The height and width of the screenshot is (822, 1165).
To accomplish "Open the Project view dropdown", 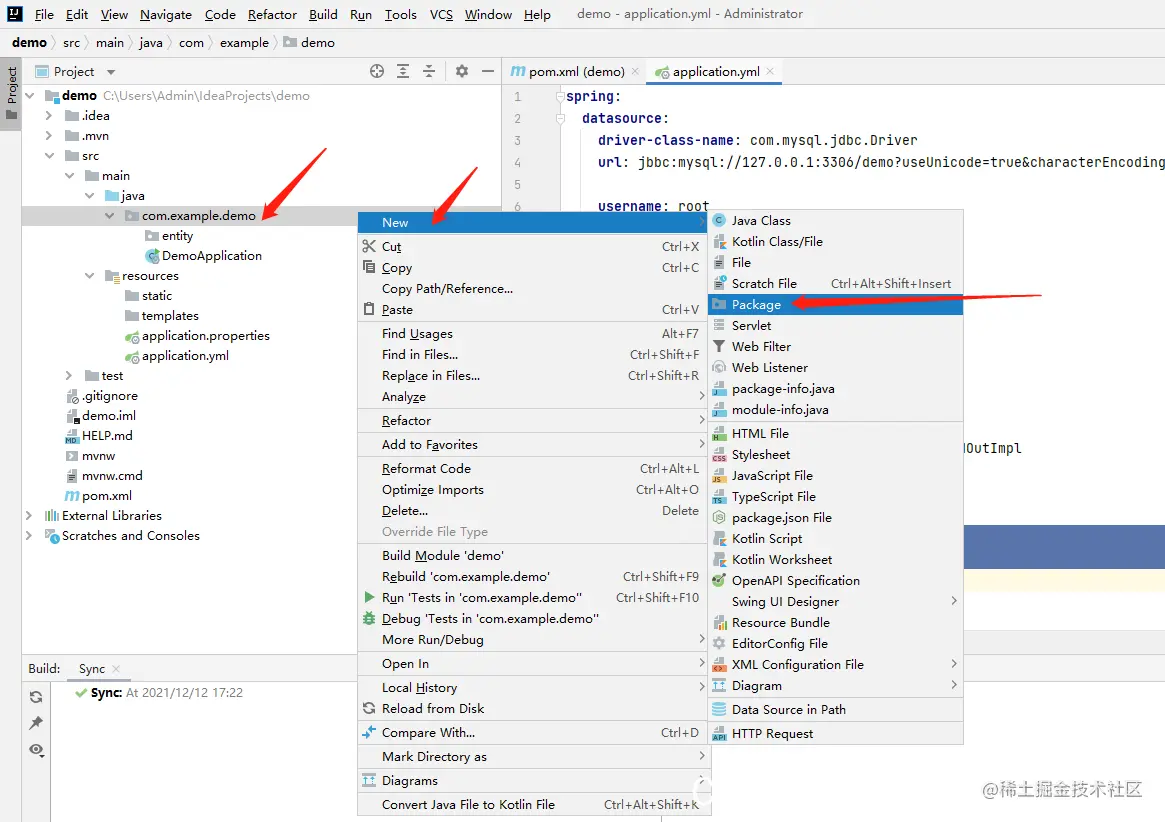I will (x=111, y=72).
